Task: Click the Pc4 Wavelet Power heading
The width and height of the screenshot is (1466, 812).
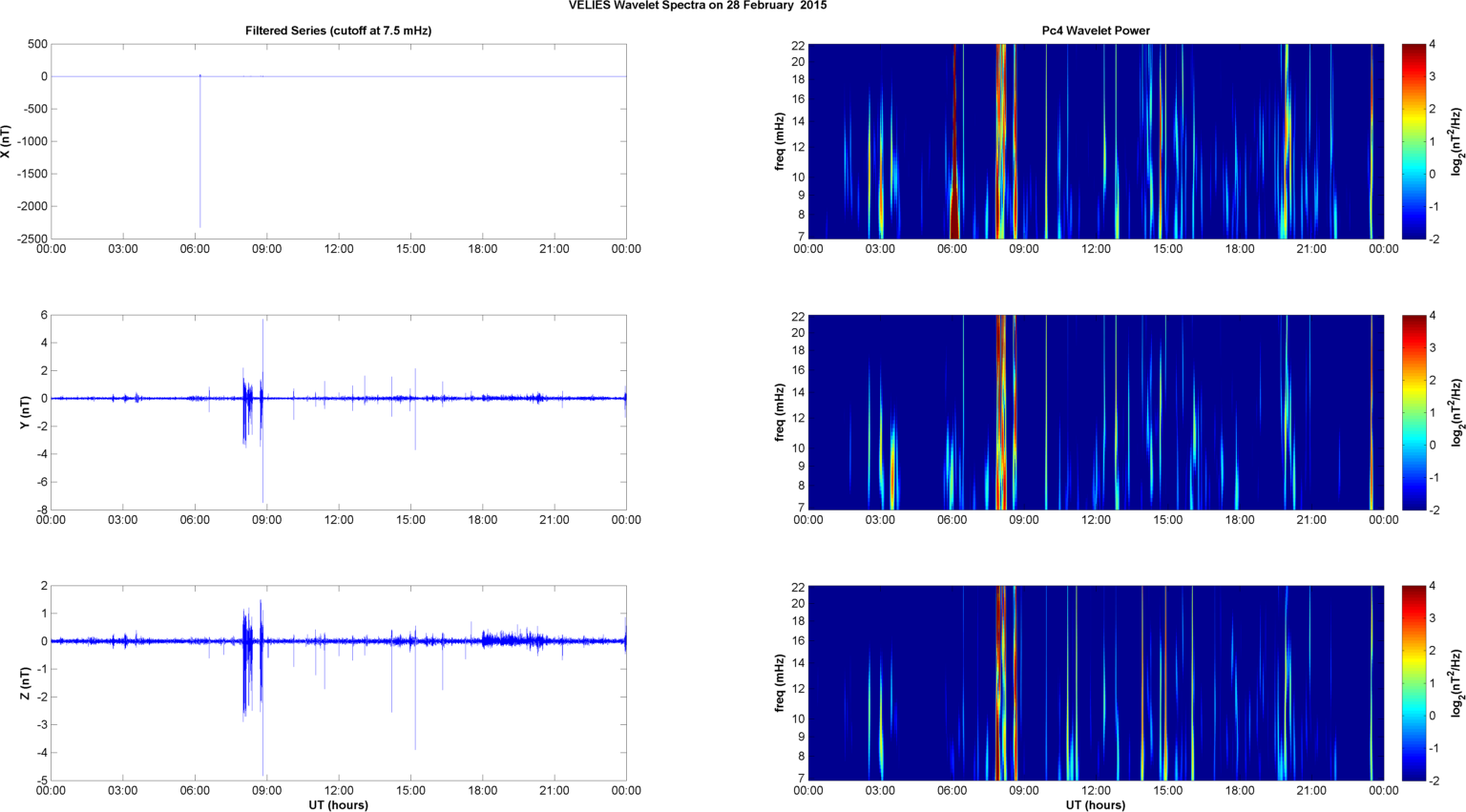Action: (x=1095, y=31)
